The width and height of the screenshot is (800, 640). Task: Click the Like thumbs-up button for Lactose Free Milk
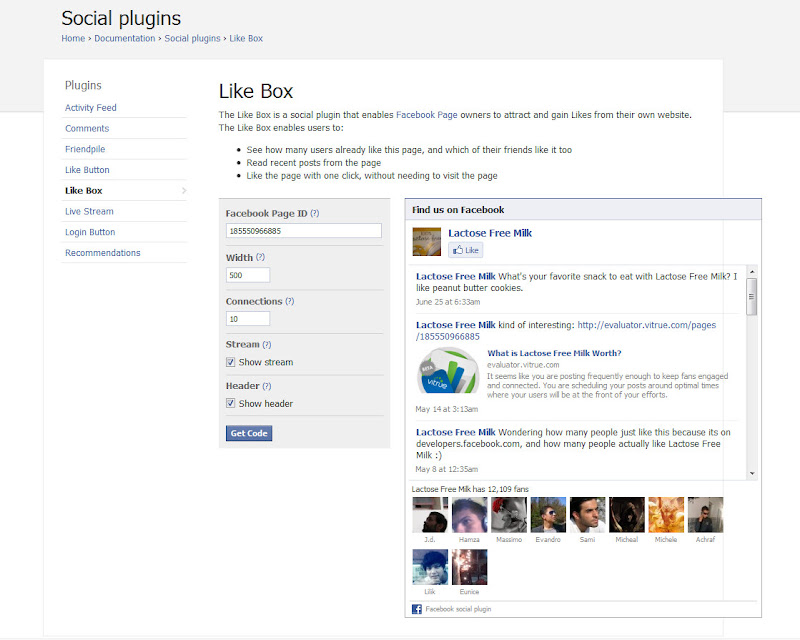[465, 250]
